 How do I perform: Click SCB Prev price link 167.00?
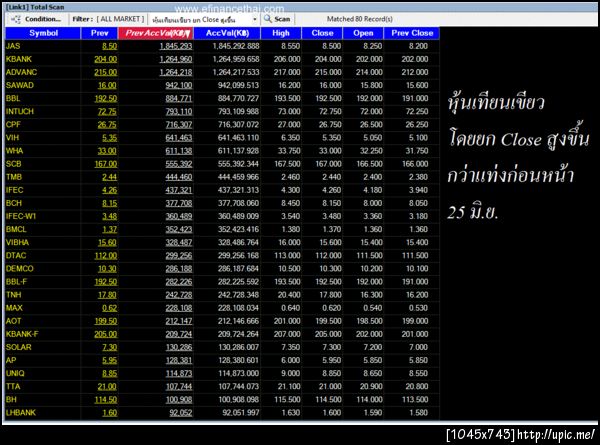tap(106, 164)
